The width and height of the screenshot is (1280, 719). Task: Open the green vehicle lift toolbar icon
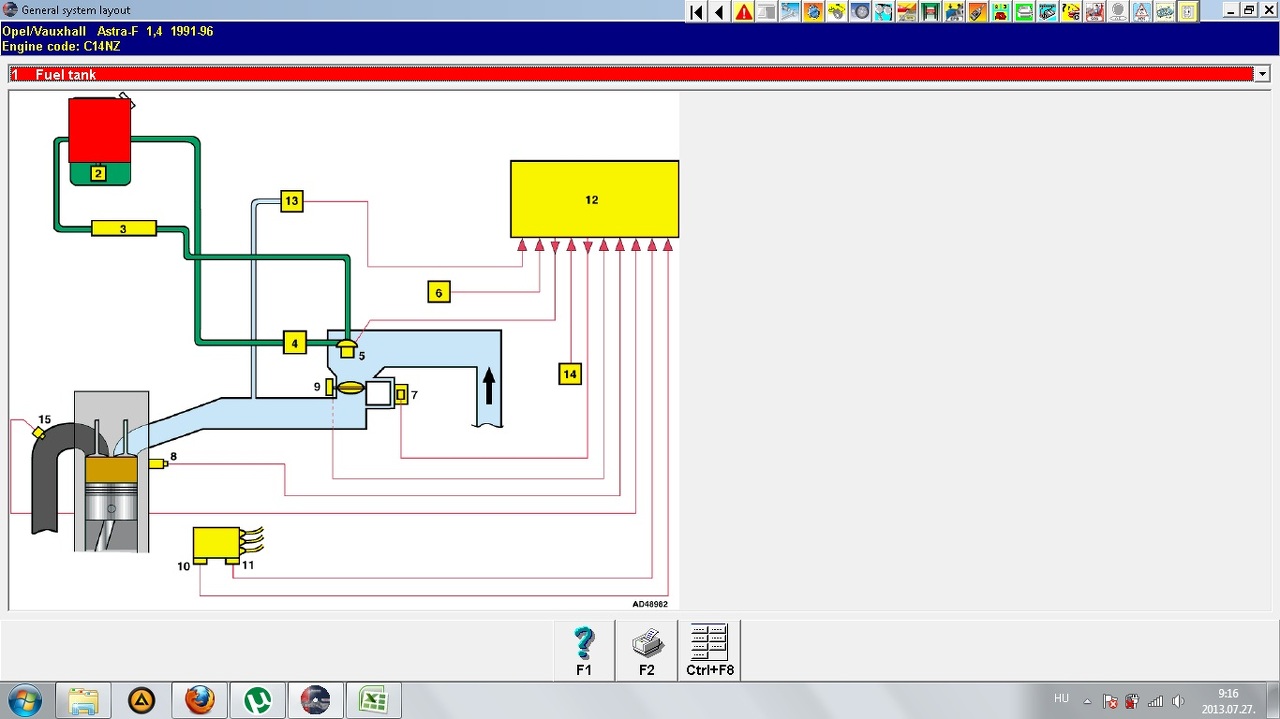pyautogui.click(x=931, y=12)
